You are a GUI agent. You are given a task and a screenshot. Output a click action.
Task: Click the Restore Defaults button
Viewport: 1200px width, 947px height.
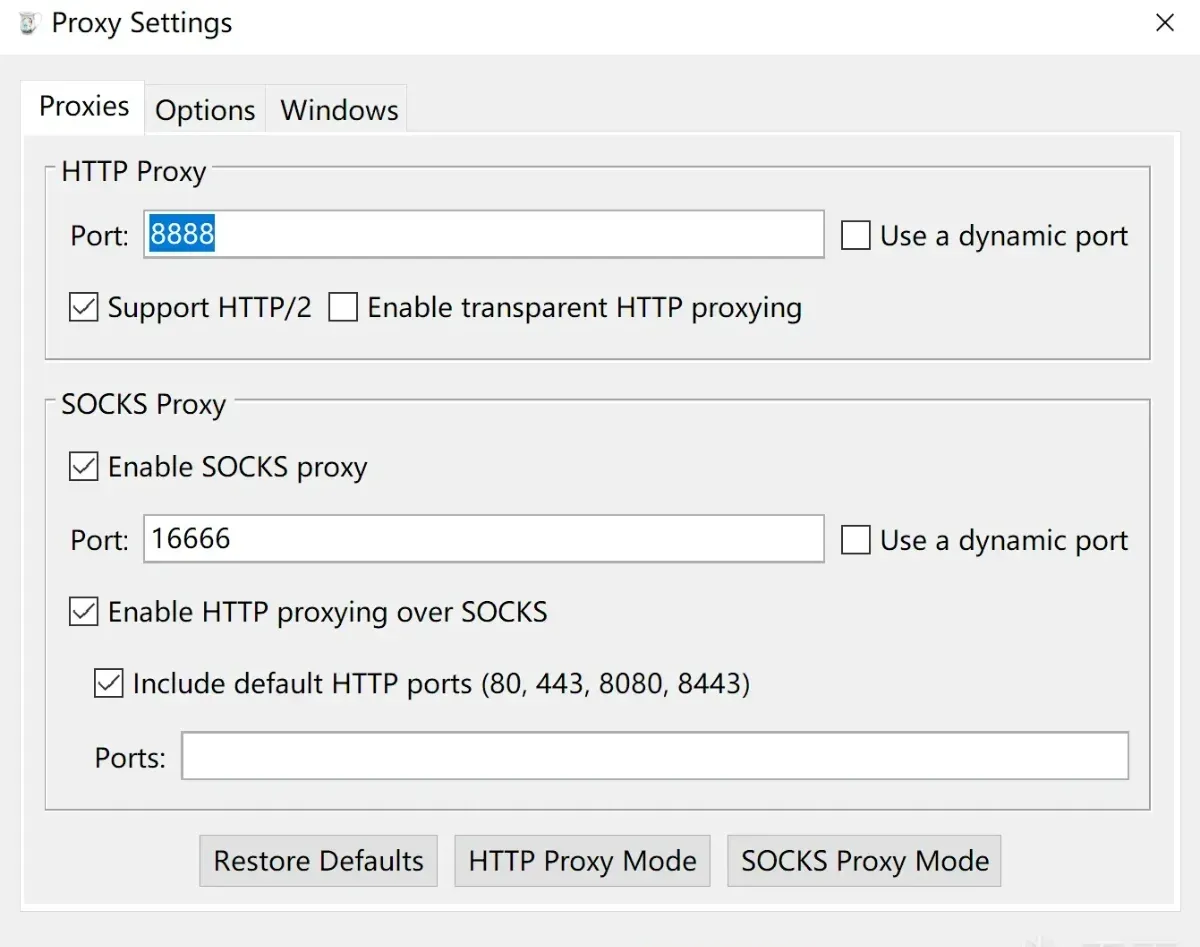point(319,861)
